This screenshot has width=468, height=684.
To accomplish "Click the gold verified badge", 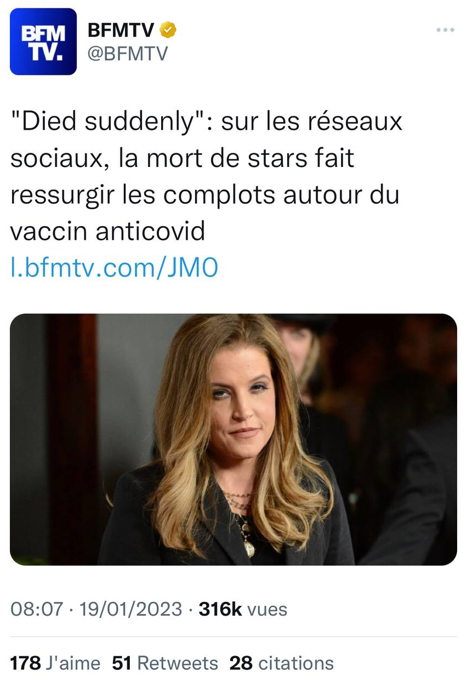I will 168,30.
